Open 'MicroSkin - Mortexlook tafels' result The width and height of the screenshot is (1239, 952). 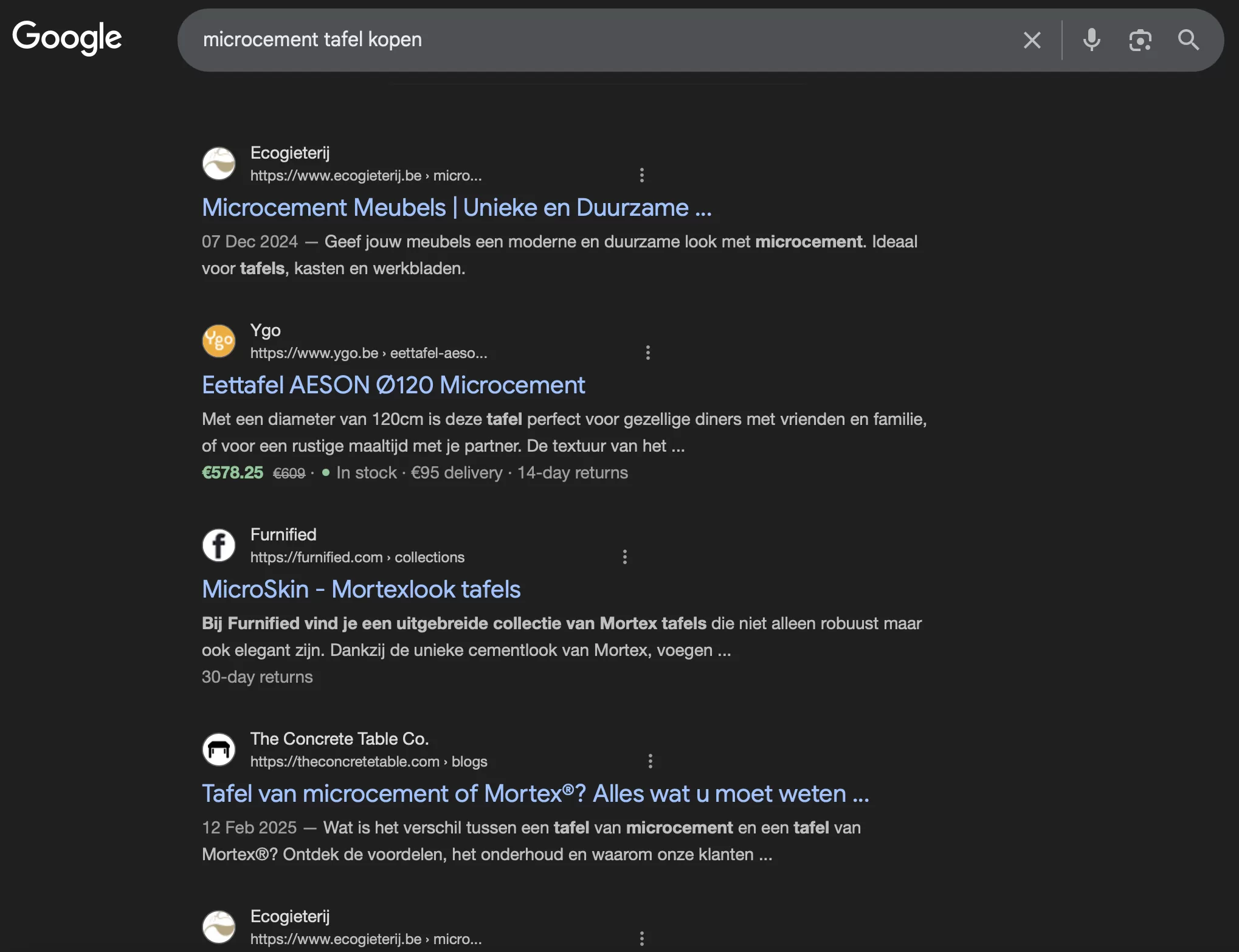pos(361,588)
